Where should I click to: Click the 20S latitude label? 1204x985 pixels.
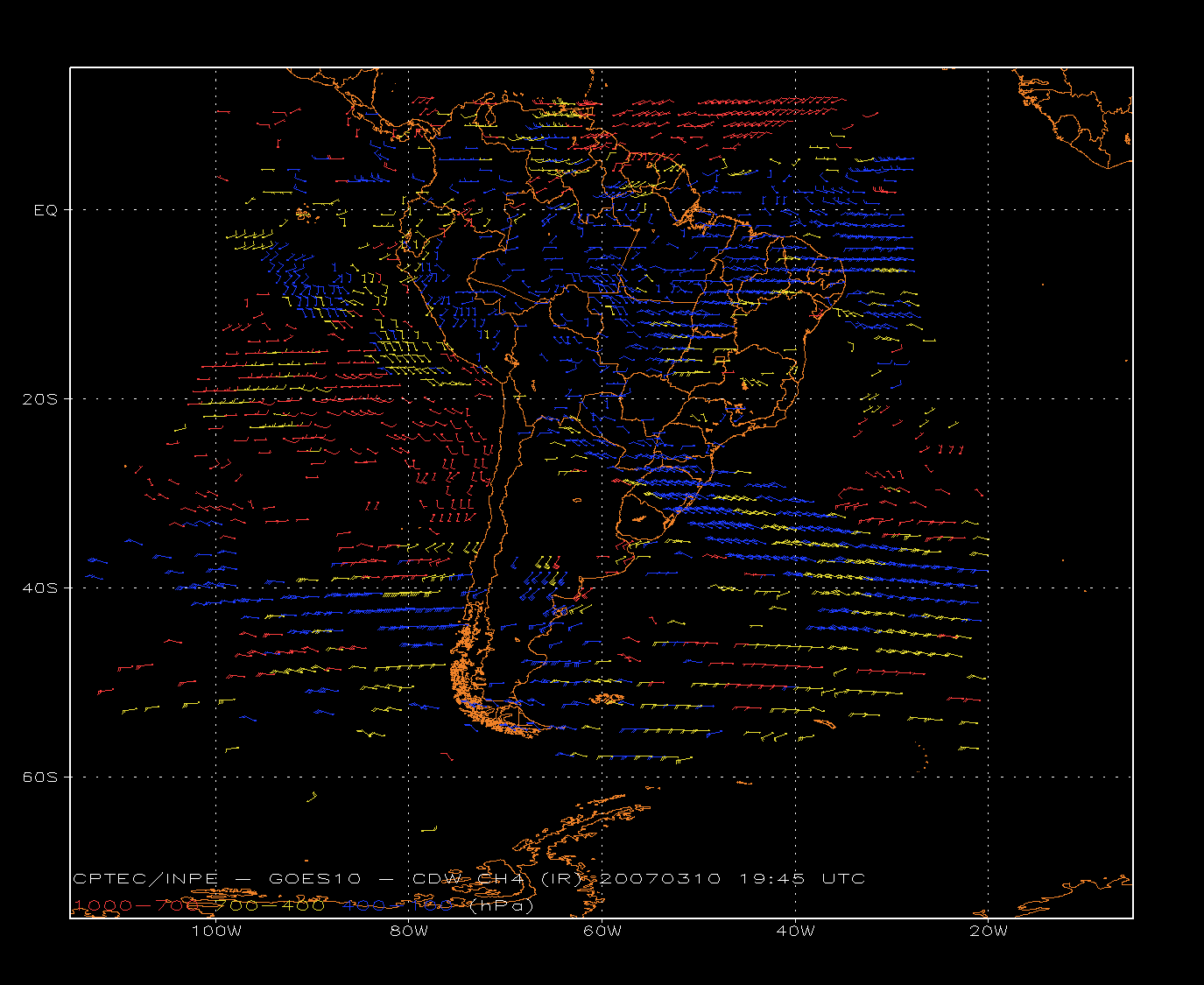pos(39,398)
